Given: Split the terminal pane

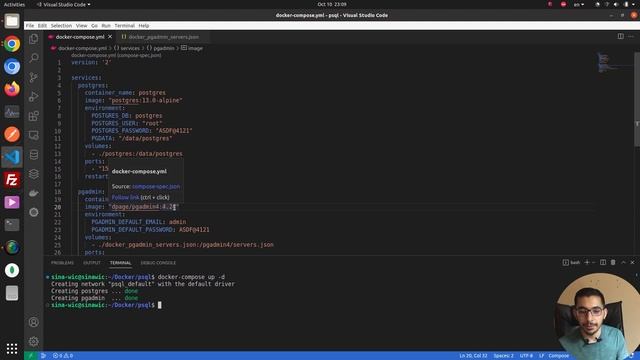Looking at the screenshot, I should pos(603,262).
